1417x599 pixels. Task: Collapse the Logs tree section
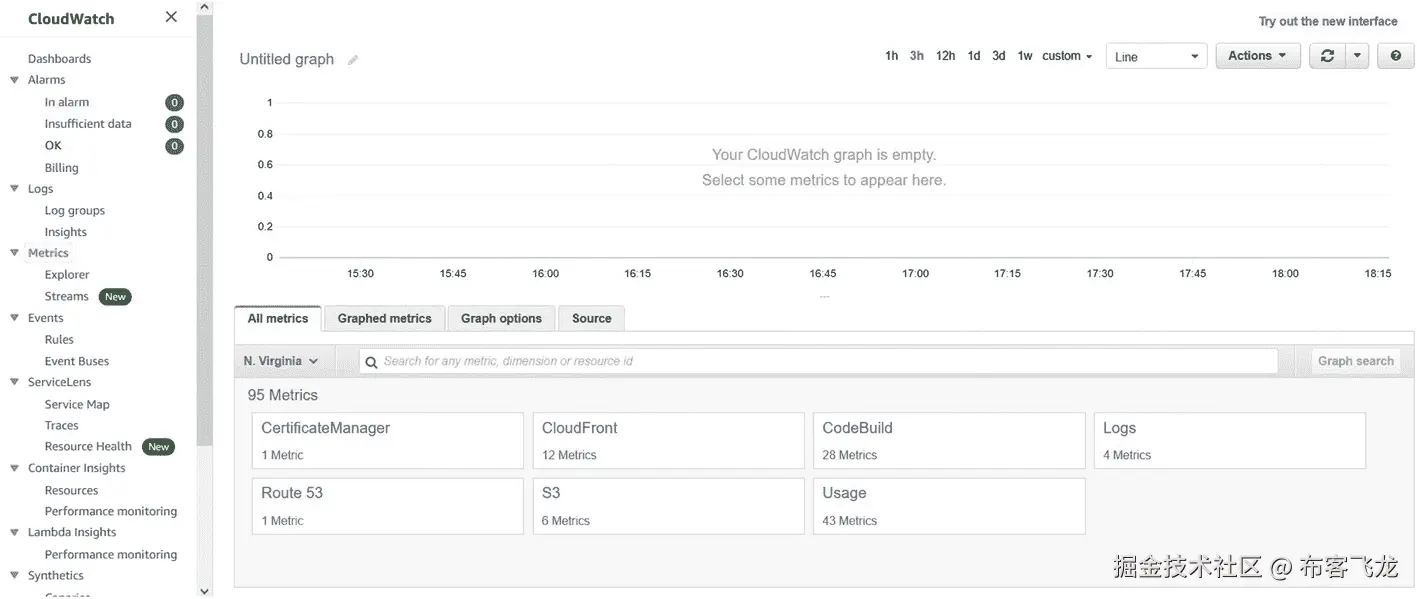pos(15,188)
